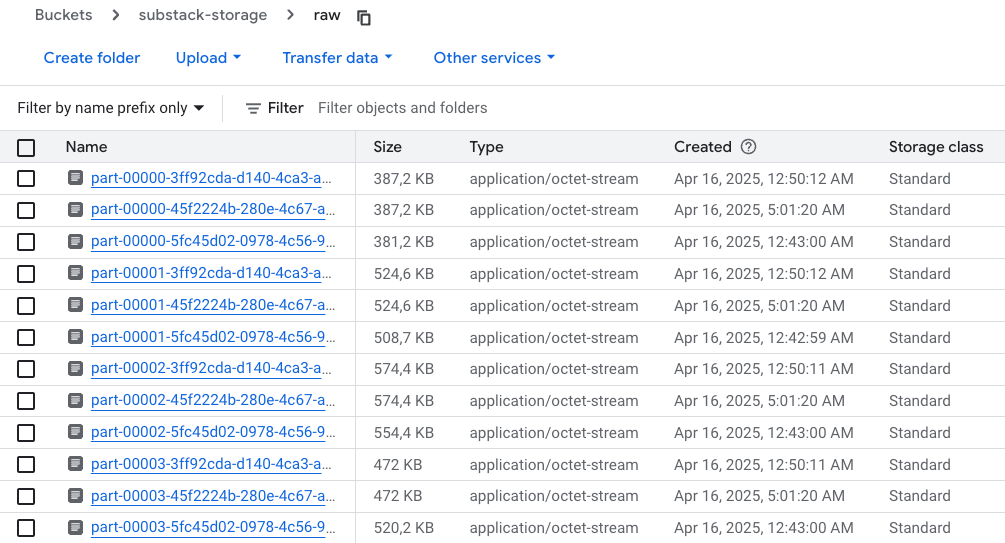
Task: Click the Create folder button
Action: click(92, 58)
